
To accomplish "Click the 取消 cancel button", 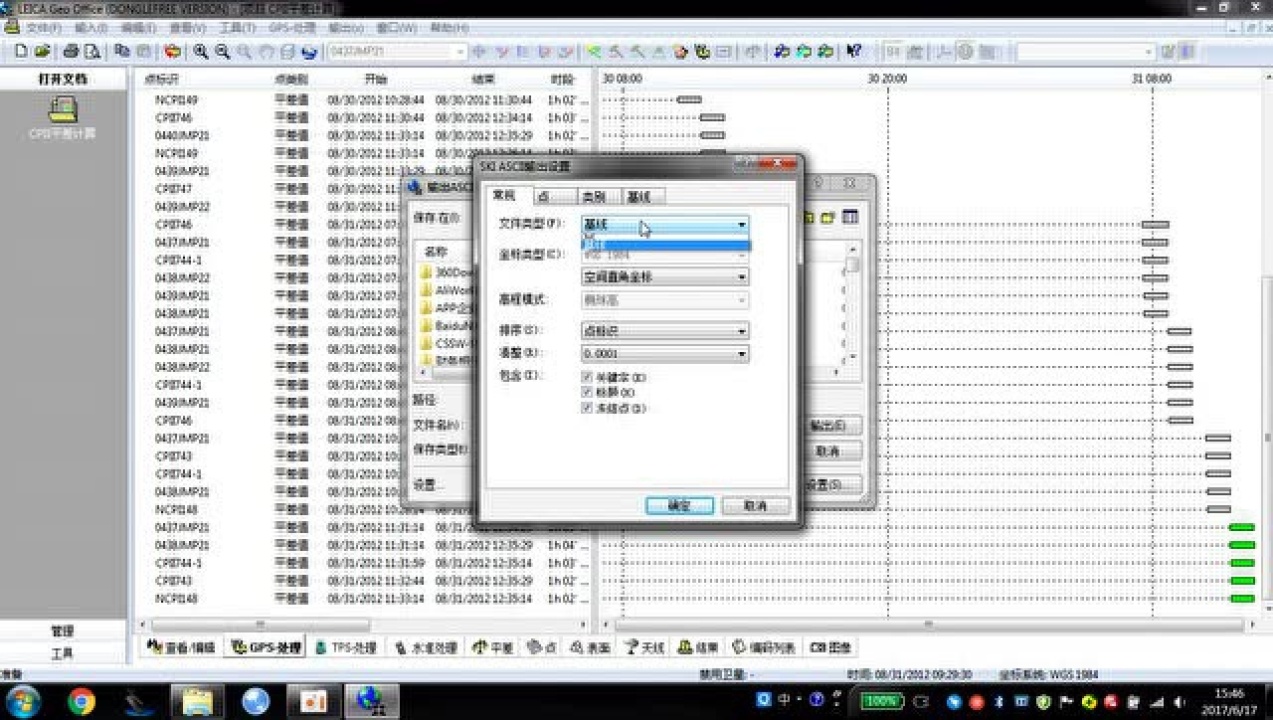I will (x=755, y=505).
